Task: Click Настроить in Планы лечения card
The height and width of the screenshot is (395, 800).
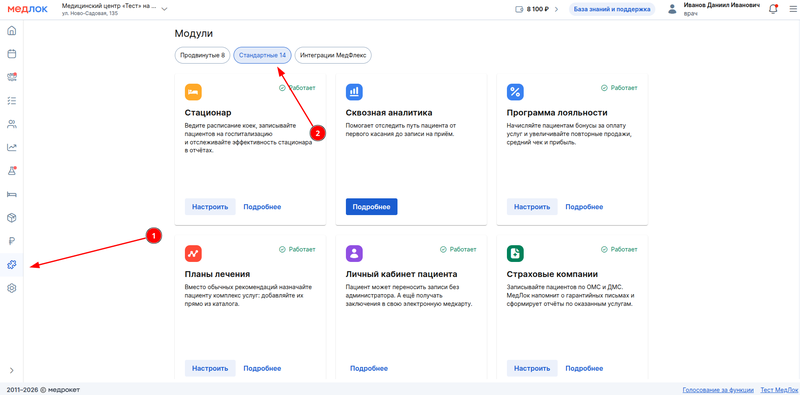Action: tap(210, 368)
